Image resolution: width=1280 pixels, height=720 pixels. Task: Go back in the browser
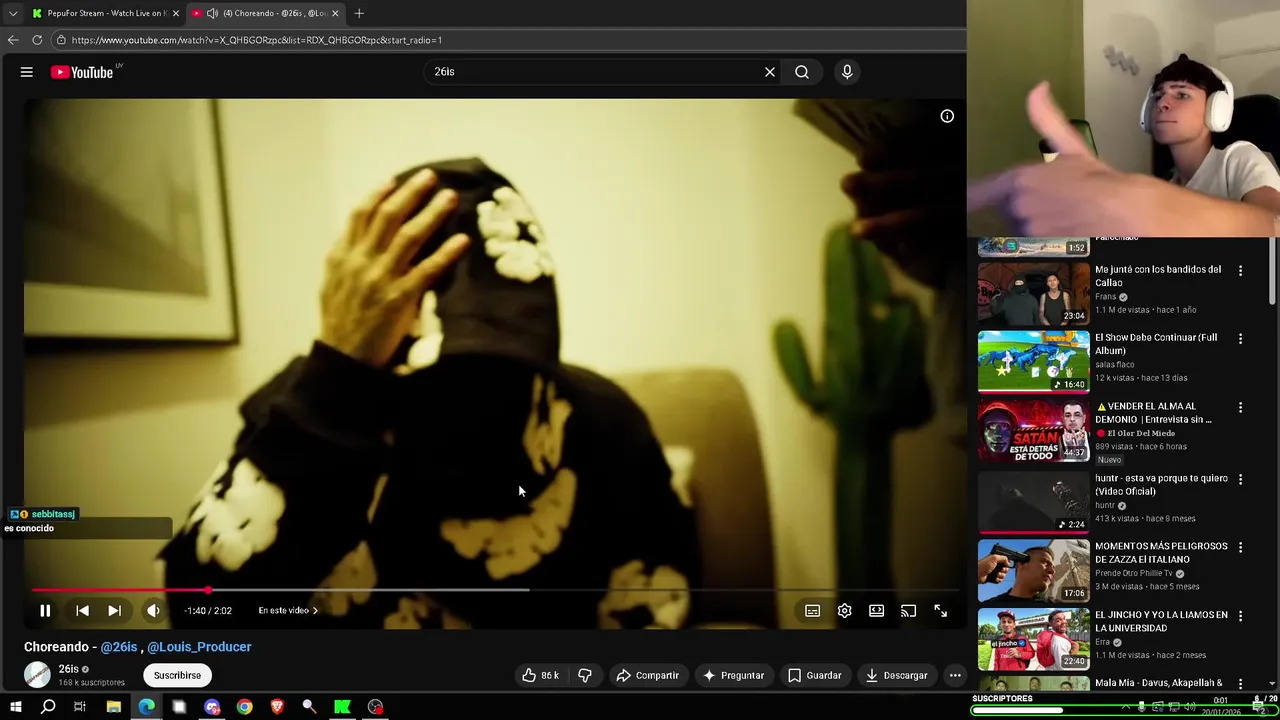click(13, 40)
